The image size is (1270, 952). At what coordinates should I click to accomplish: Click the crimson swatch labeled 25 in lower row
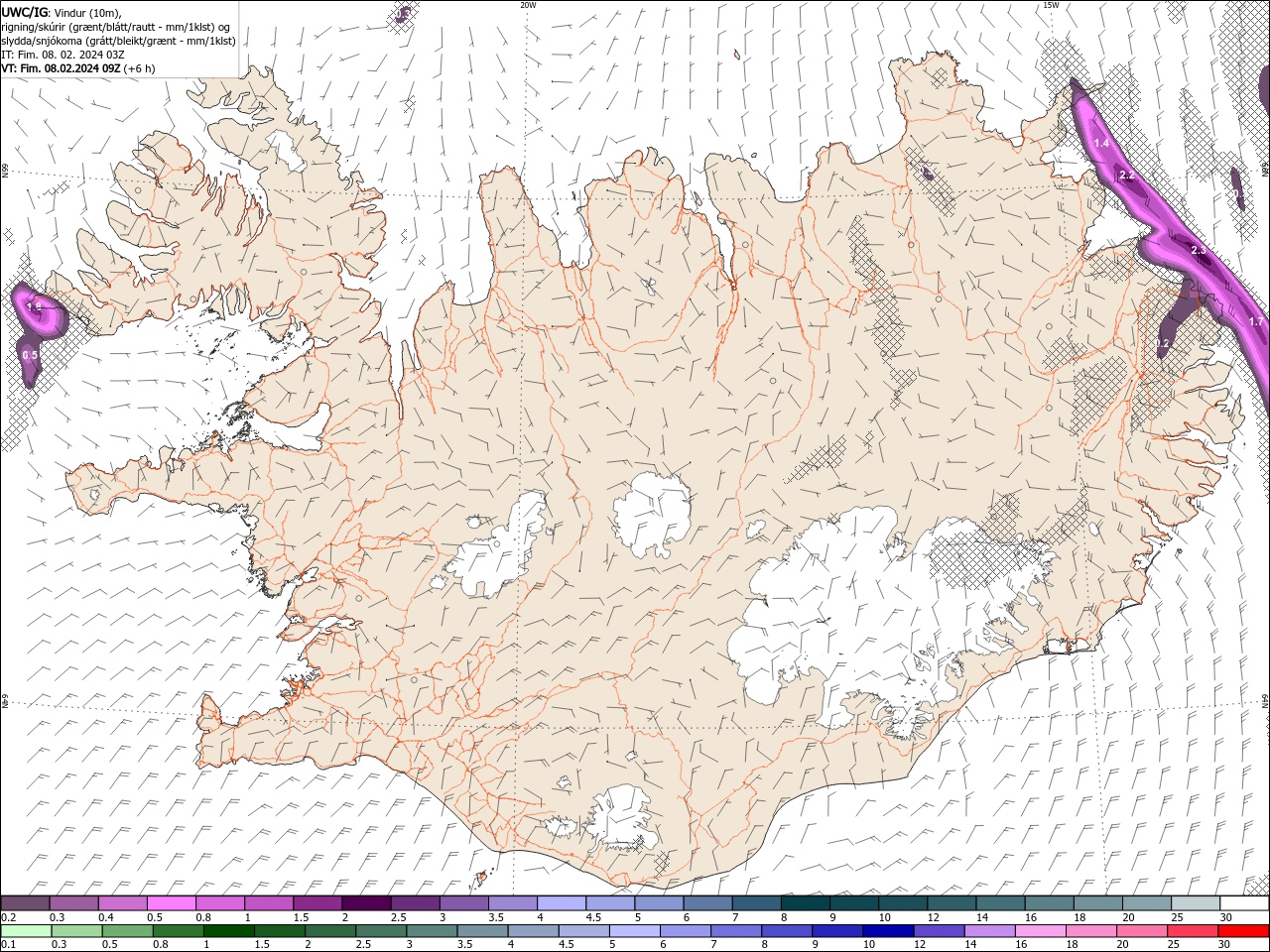(x=1192, y=931)
